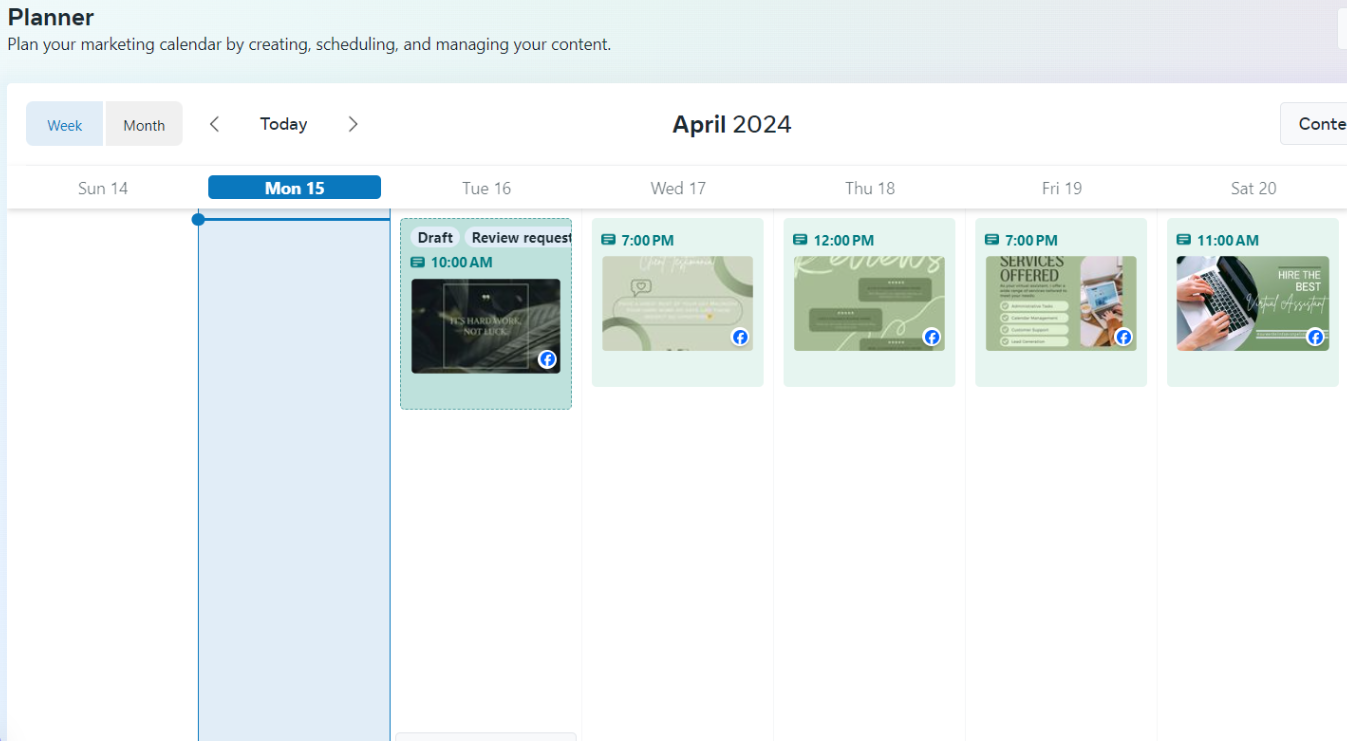The width and height of the screenshot is (1347, 741).
Task: Select the Sat 20 day header
Action: (1254, 188)
